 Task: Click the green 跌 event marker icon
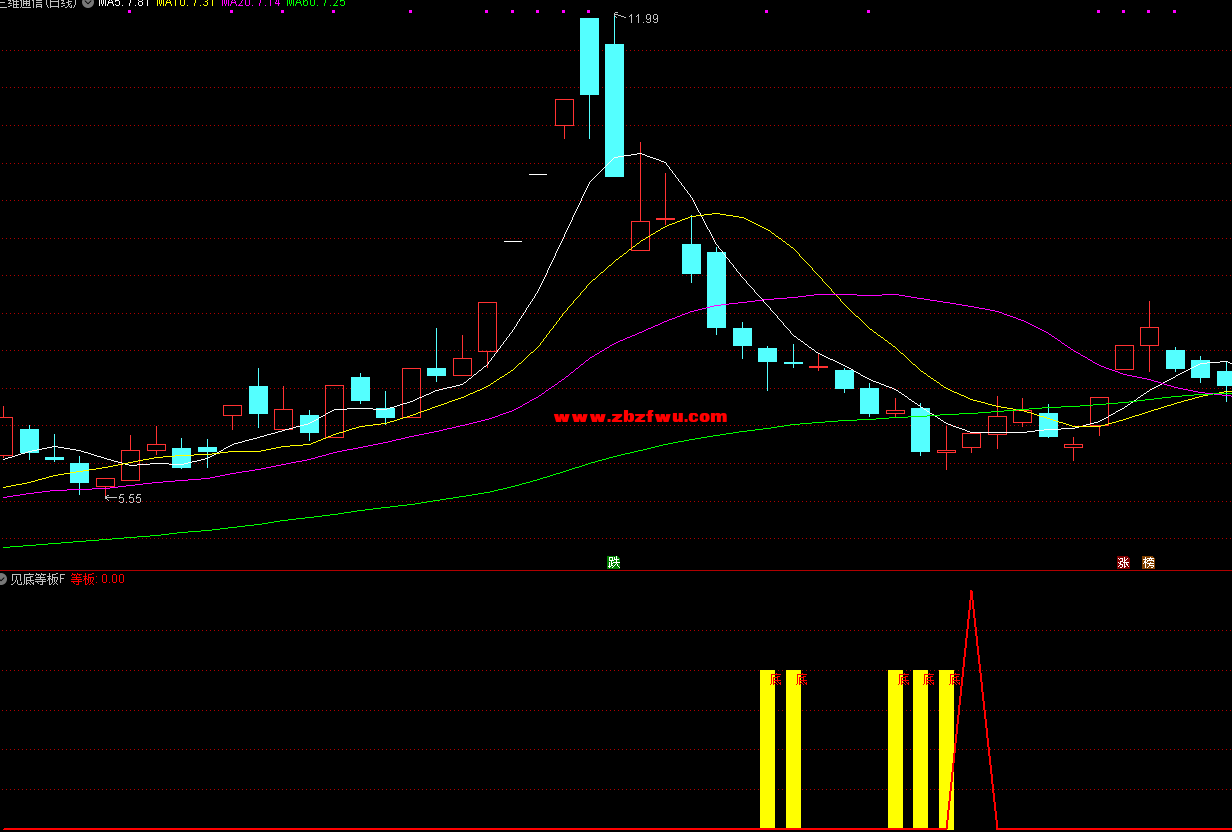click(x=614, y=562)
